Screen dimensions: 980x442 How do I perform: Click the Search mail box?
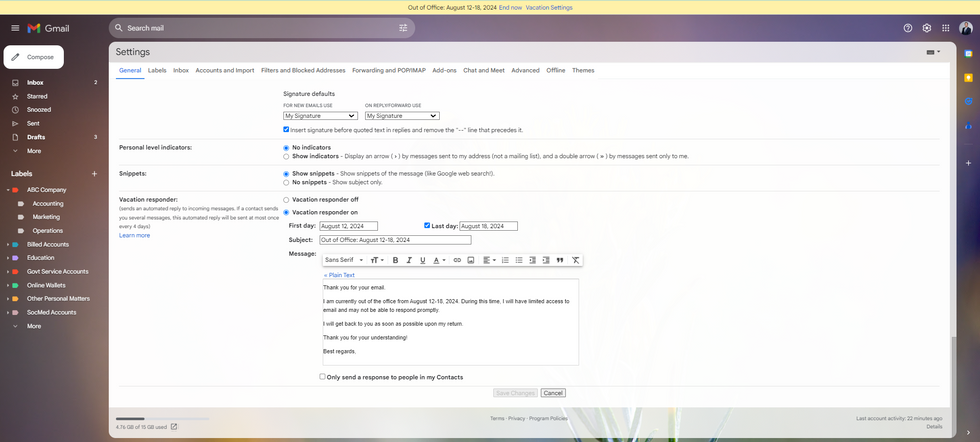tap(261, 28)
